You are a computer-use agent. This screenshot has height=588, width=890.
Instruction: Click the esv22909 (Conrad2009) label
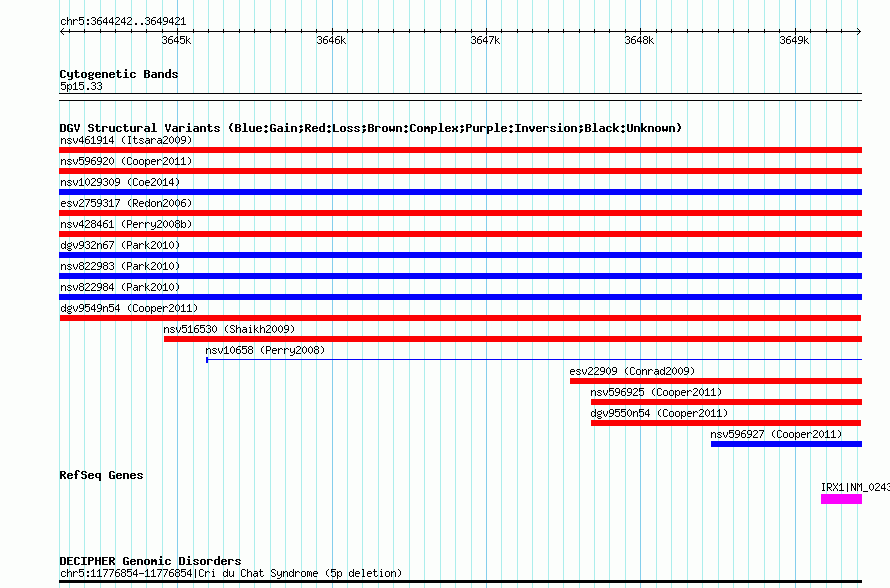tap(632, 371)
